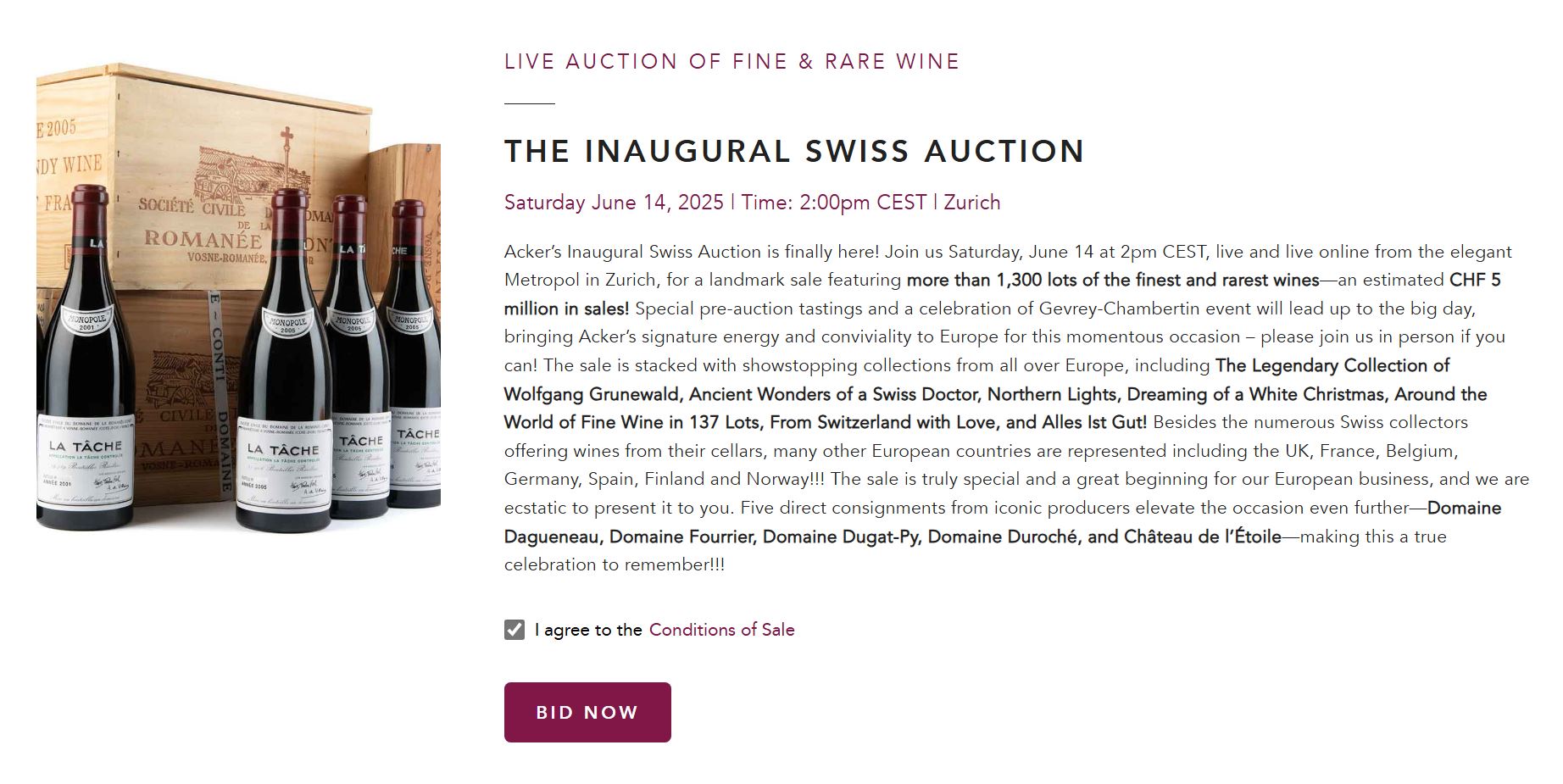
Task: Uncheck the Conditions of Sale agreement checkbox
Action: click(515, 630)
